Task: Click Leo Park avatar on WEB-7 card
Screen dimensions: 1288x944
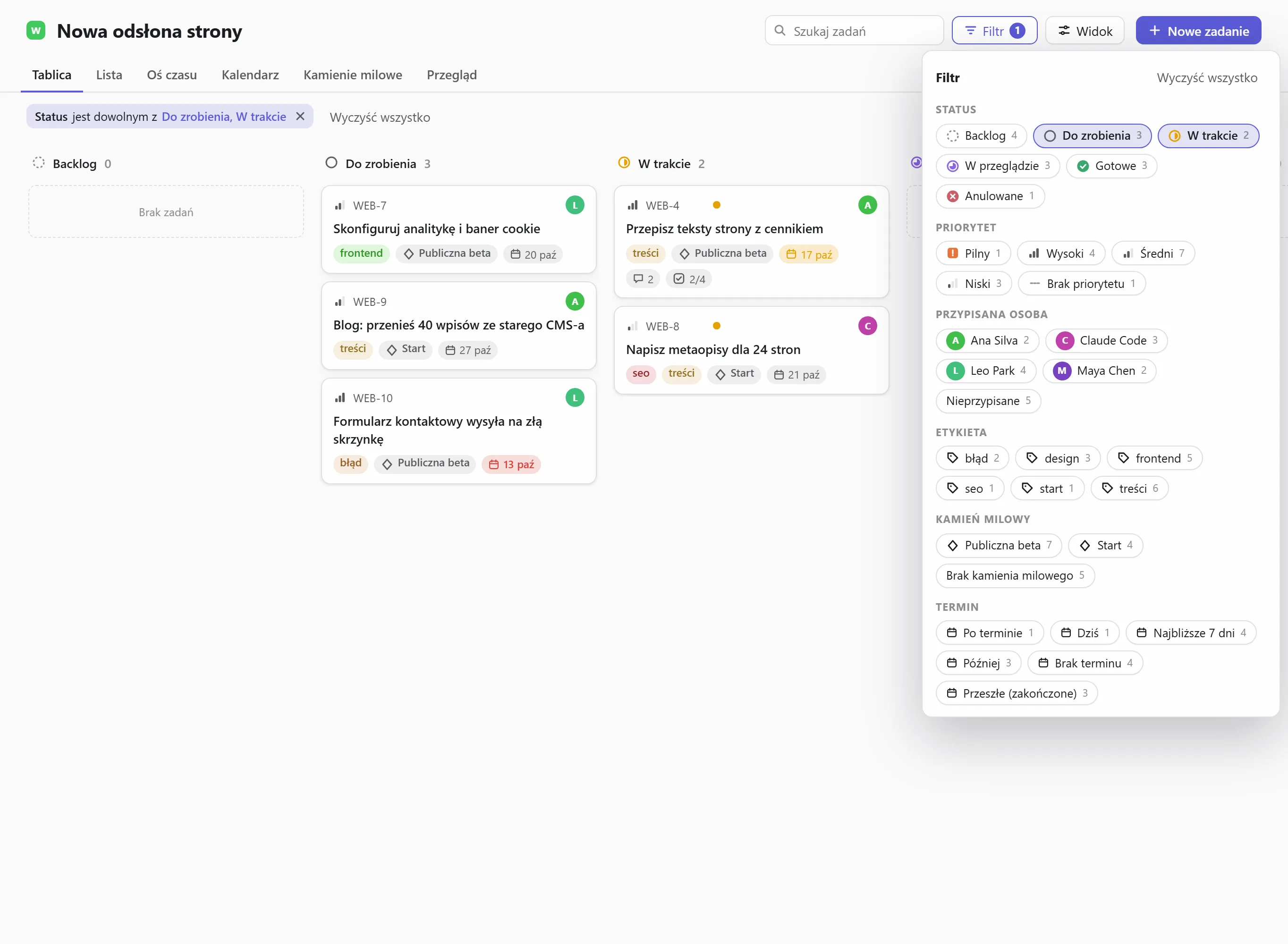Action: pyautogui.click(x=575, y=205)
